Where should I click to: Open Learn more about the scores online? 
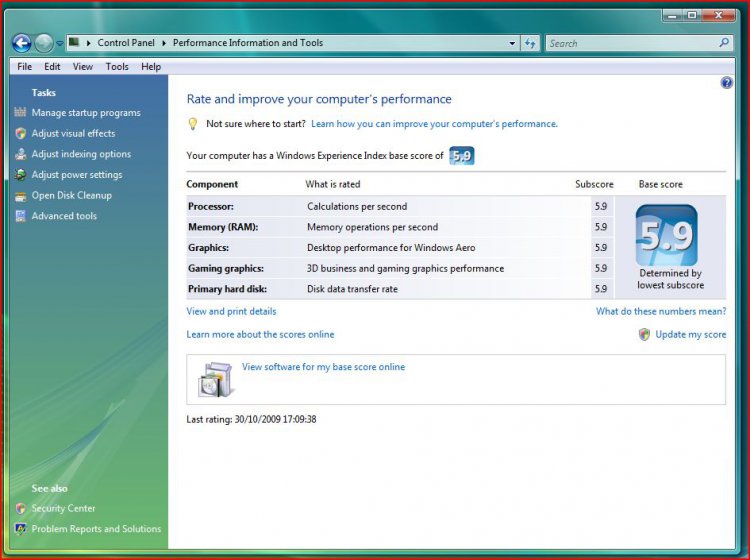coord(260,334)
